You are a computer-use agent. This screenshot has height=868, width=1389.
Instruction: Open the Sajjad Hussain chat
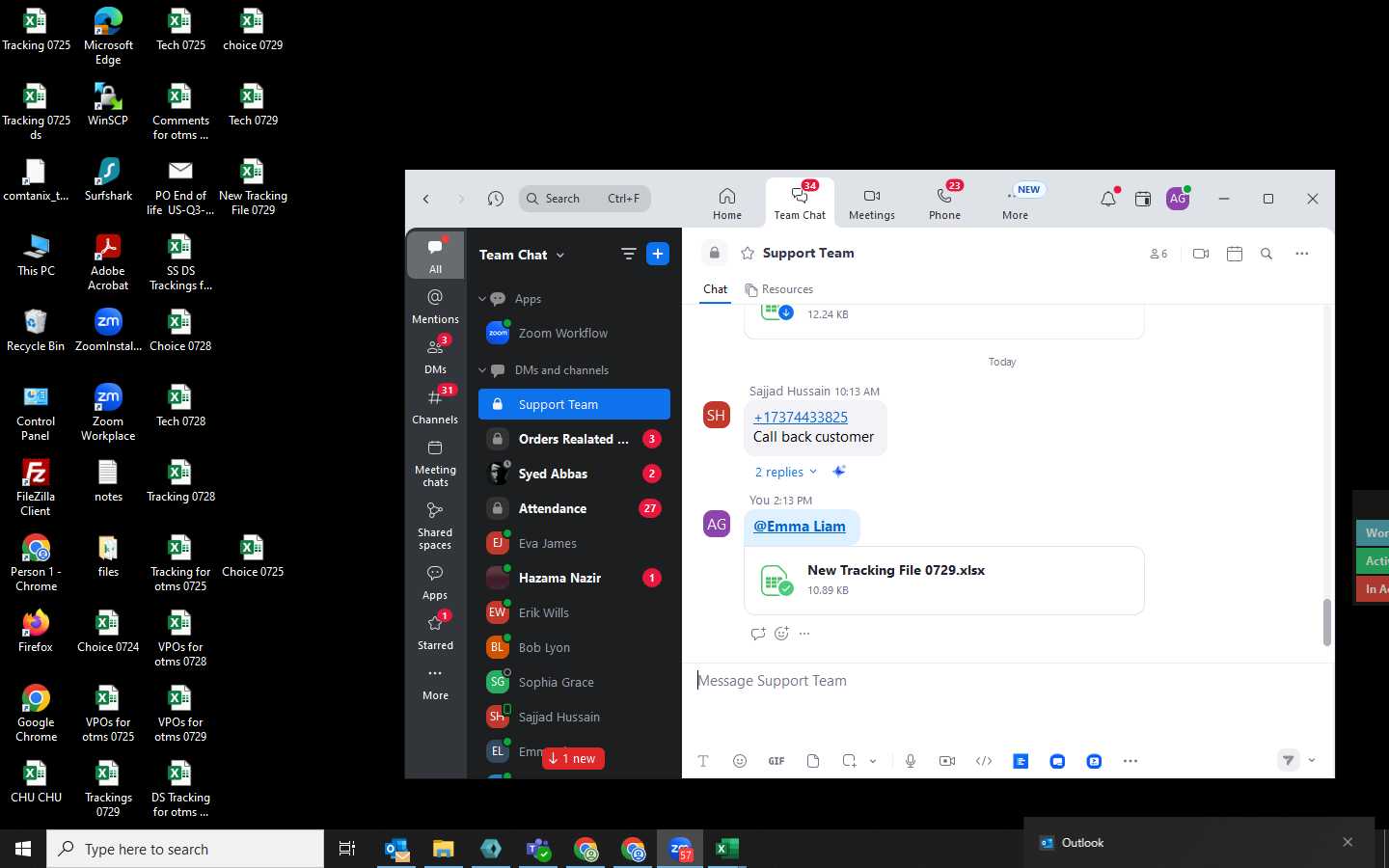click(574, 717)
